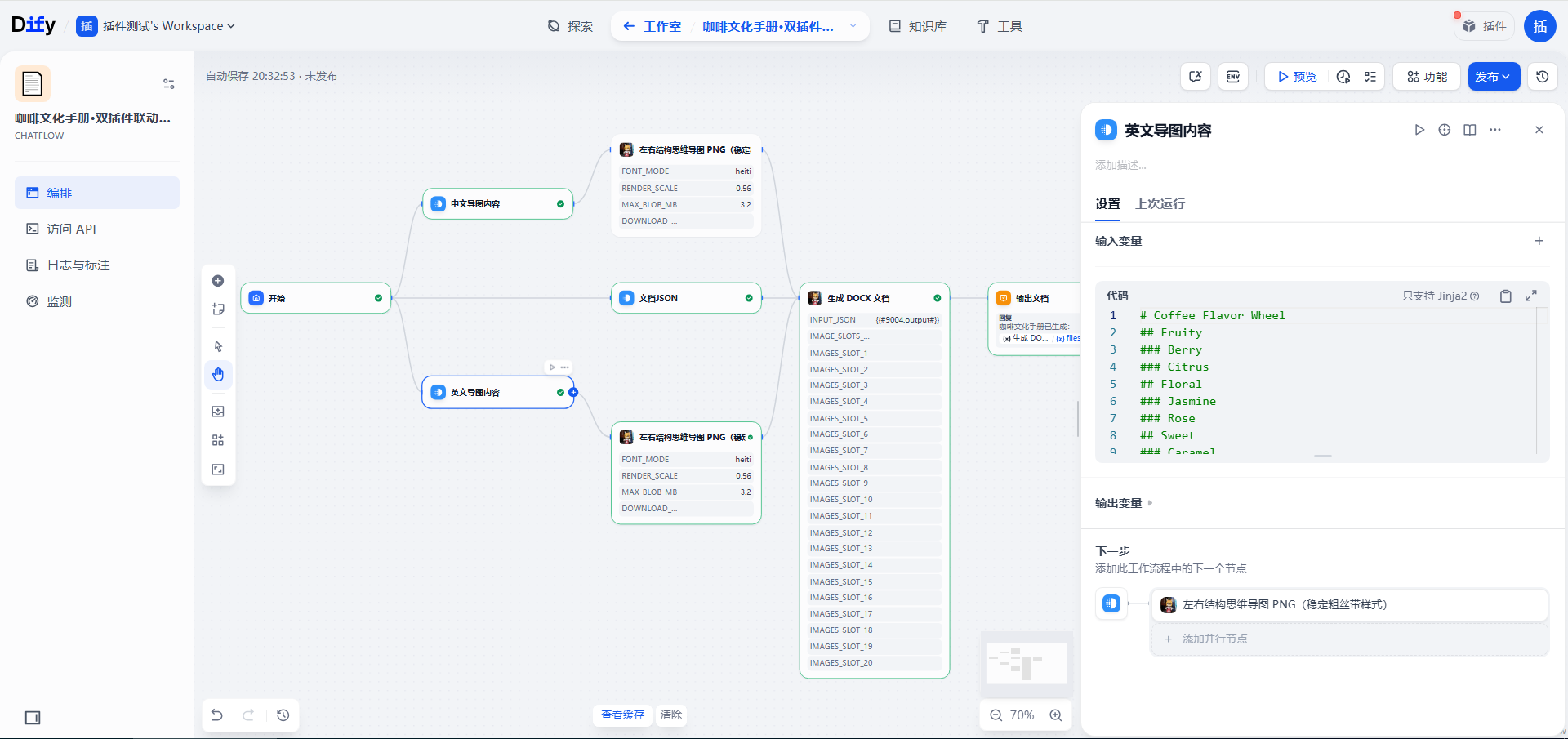Switch to the 上次运行 (Last run) tab
This screenshot has height=739, width=1568.
pyautogui.click(x=1160, y=204)
